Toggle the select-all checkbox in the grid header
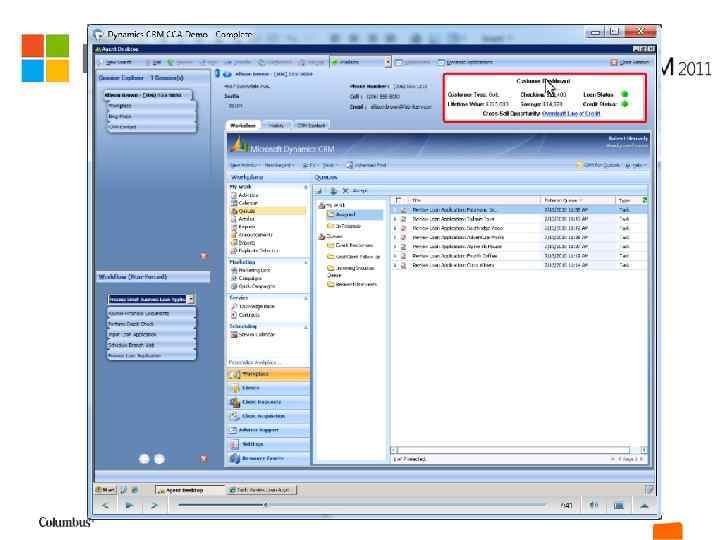 click(x=399, y=200)
